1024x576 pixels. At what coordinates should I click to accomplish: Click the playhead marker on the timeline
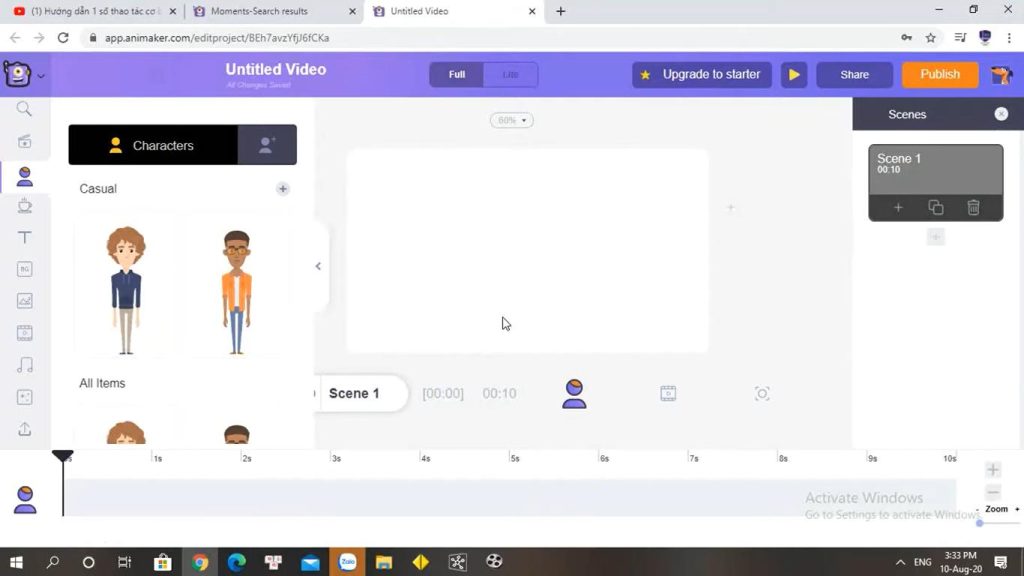point(63,457)
